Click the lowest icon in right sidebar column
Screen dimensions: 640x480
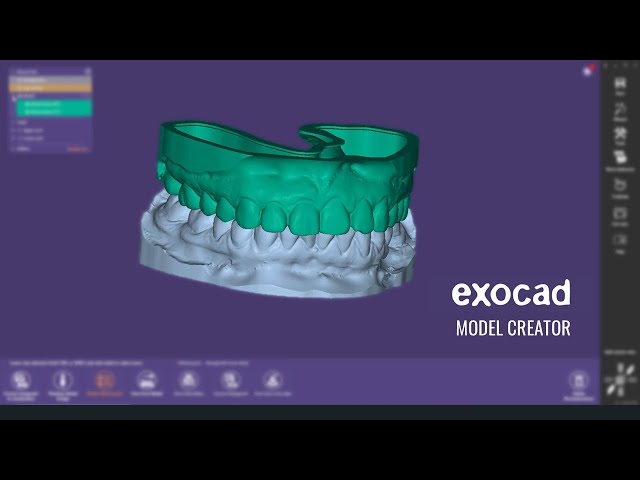click(x=620, y=240)
